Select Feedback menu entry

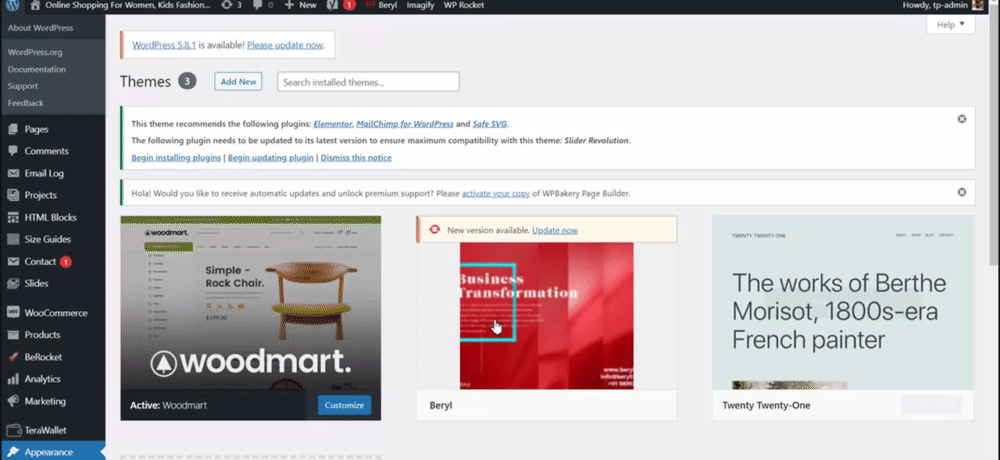pos(26,103)
